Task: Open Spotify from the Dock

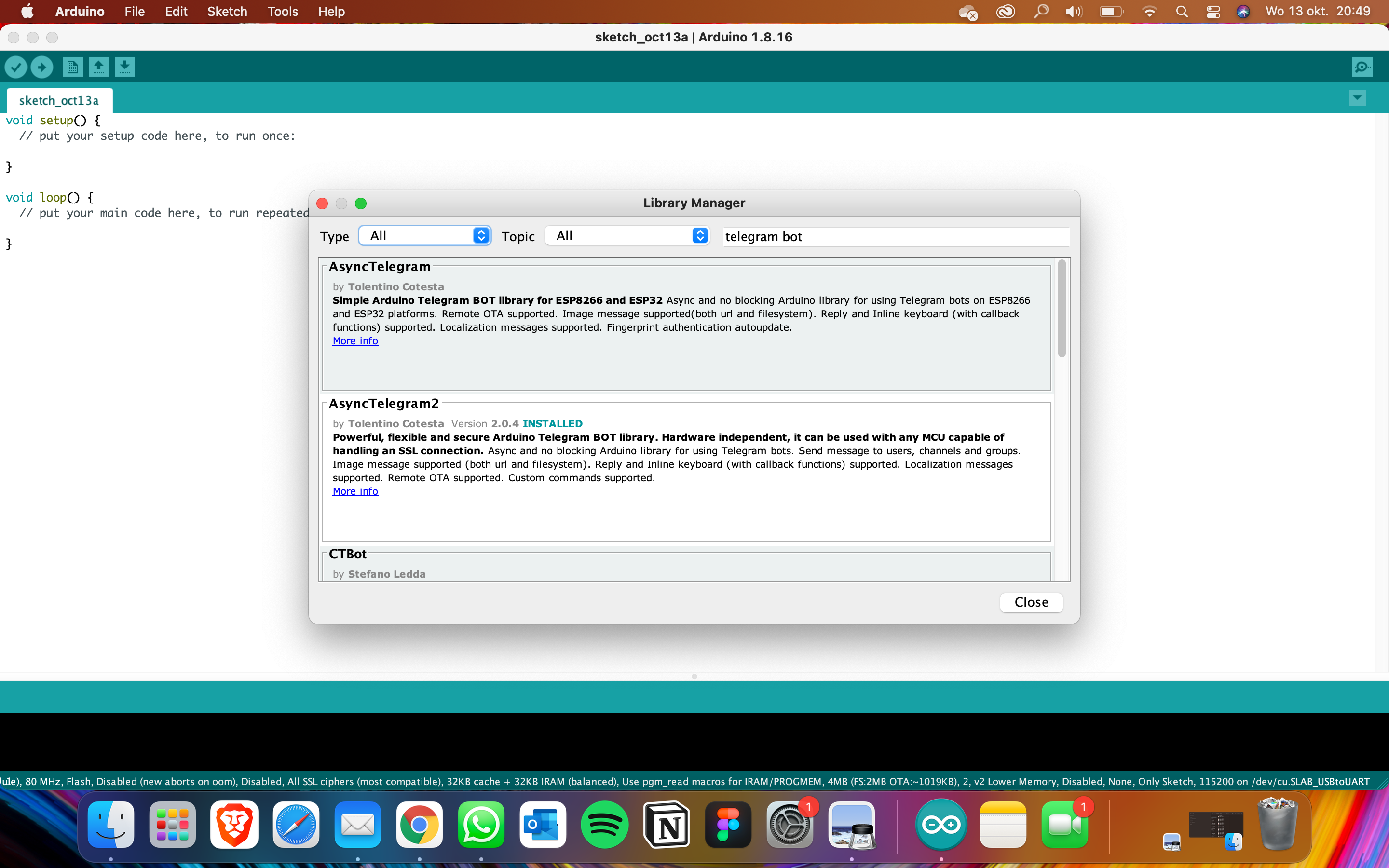Action: [604, 825]
